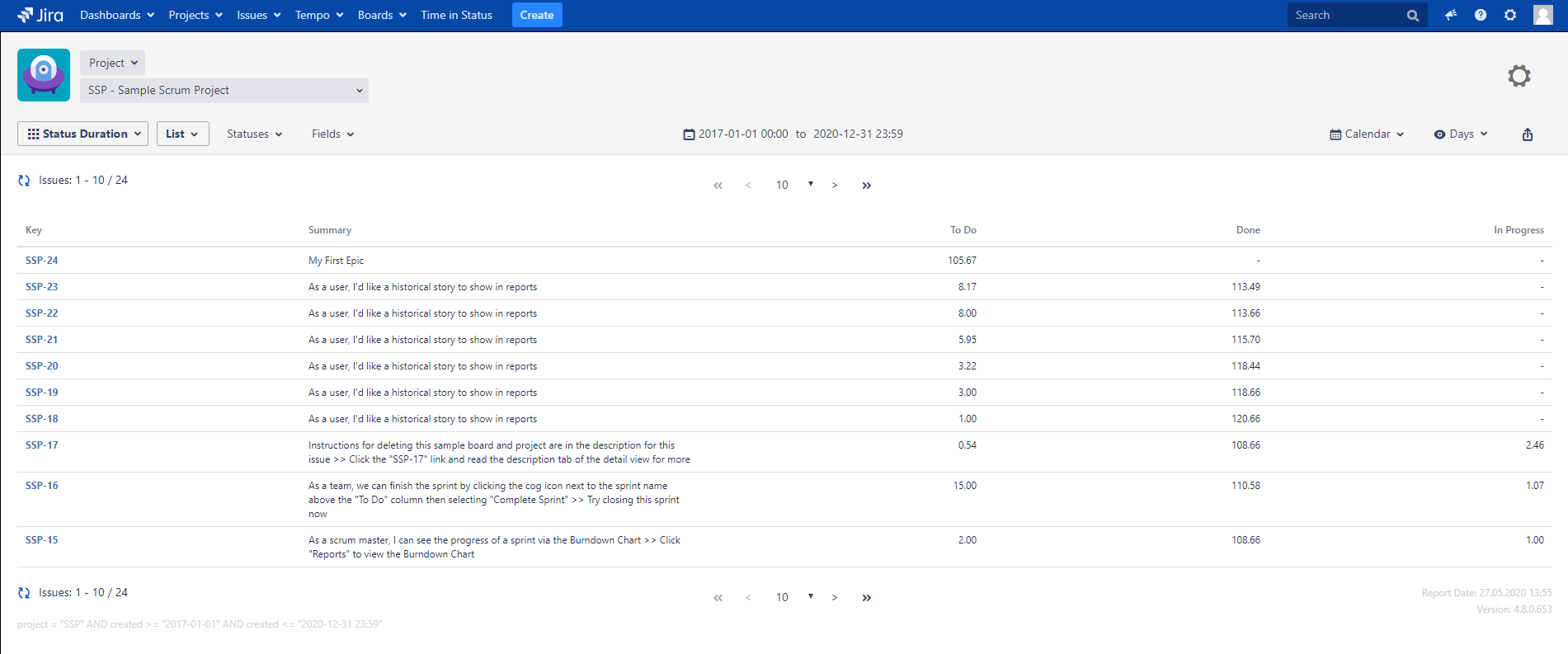Viewport: 1568px width, 654px height.
Task: Click the export share icon
Action: click(x=1527, y=134)
